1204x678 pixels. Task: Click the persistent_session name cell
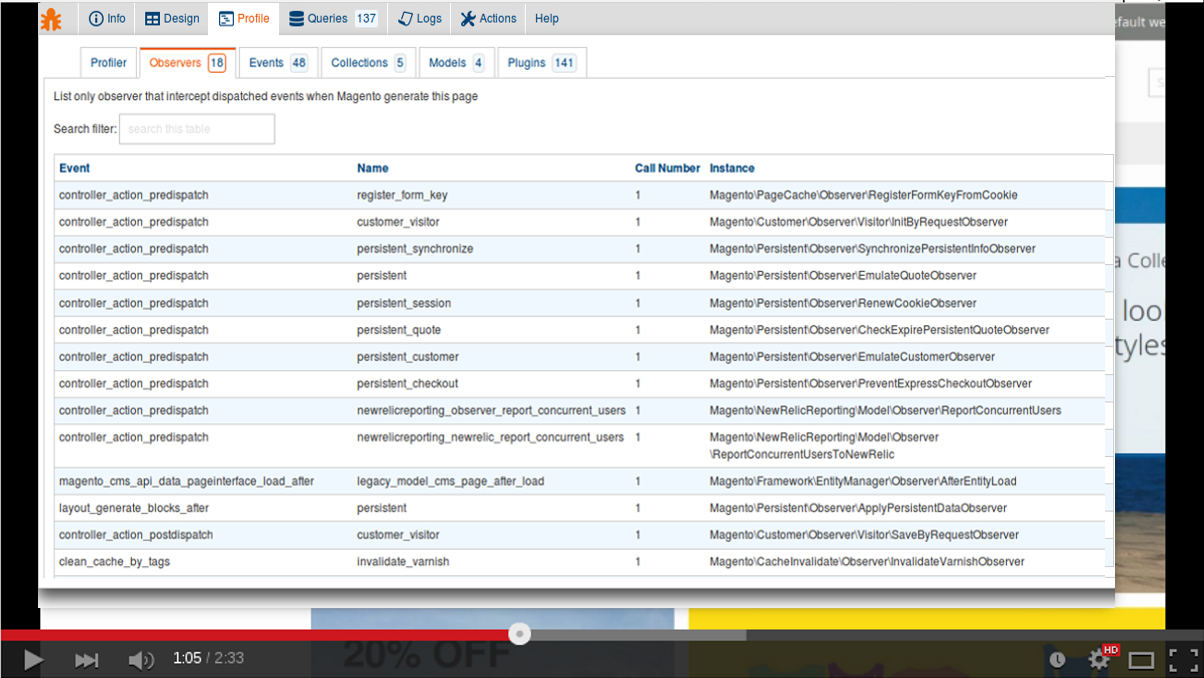404,303
